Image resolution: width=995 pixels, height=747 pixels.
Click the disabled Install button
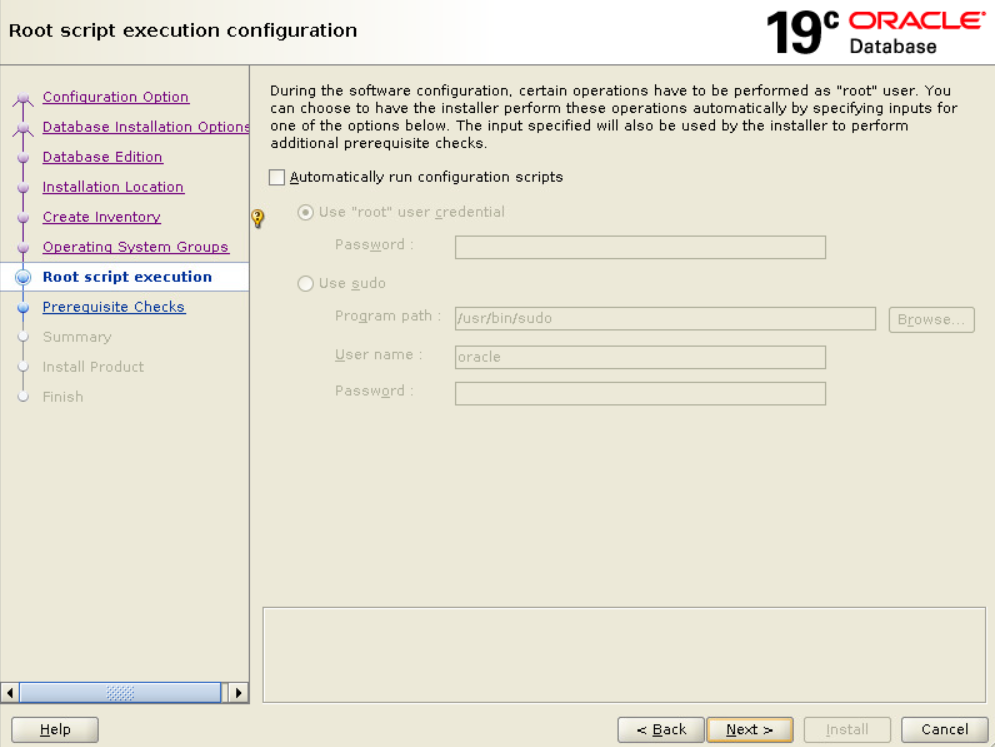(847, 730)
